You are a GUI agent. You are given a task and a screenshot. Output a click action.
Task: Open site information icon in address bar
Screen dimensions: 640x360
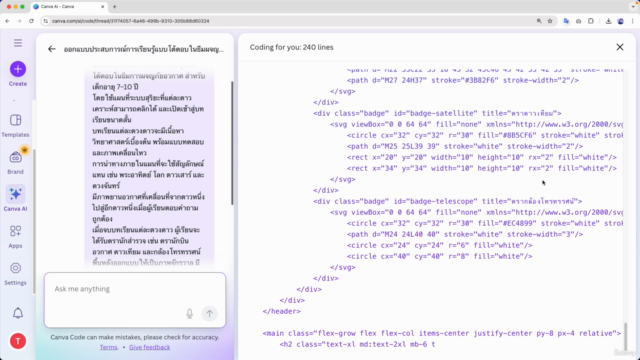click(45, 21)
